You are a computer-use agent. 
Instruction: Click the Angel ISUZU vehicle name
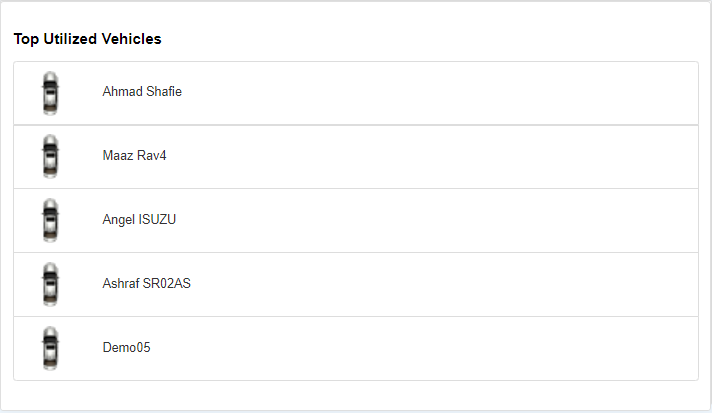point(139,220)
